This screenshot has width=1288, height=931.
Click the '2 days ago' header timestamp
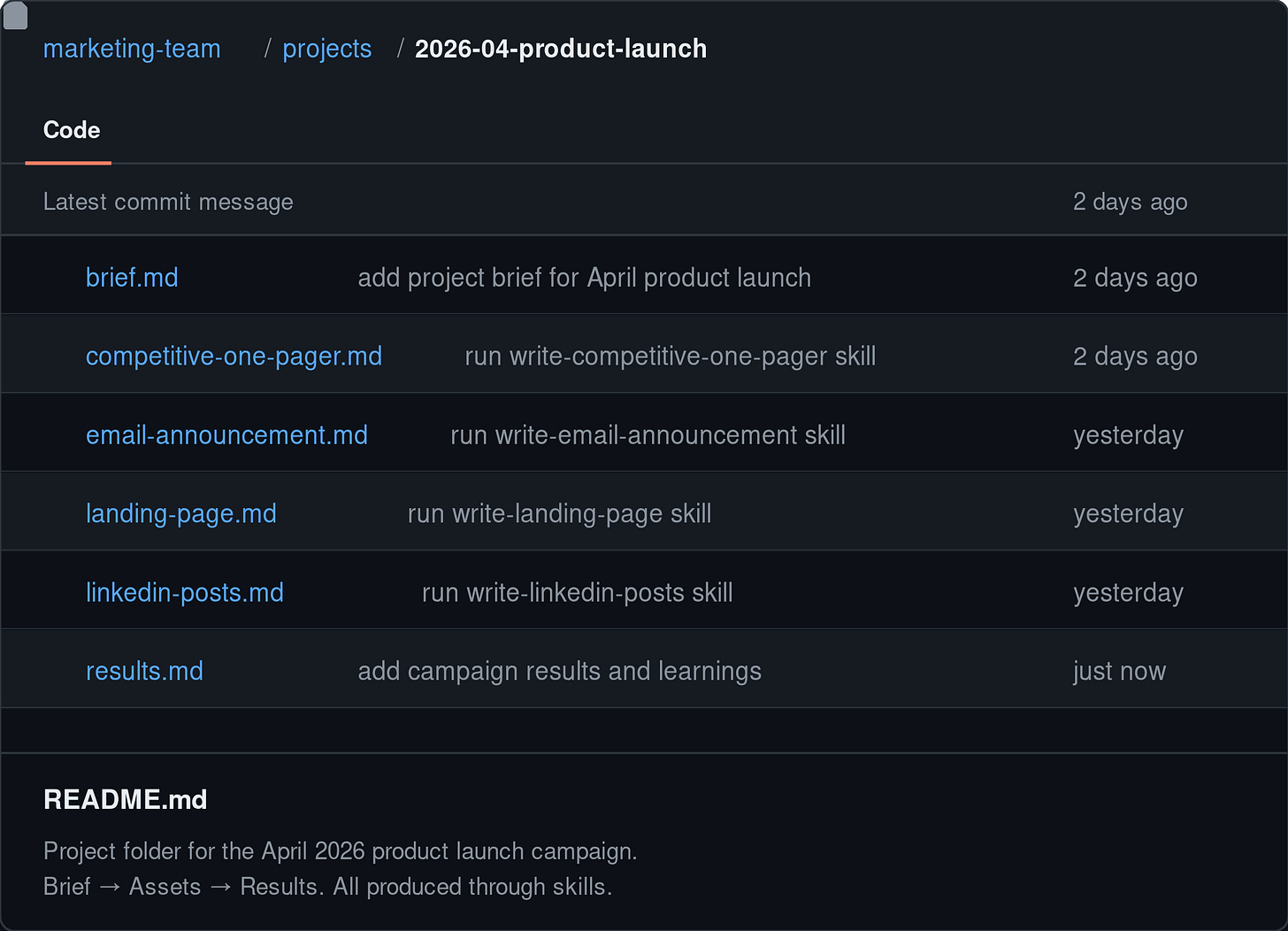point(1130,201)
